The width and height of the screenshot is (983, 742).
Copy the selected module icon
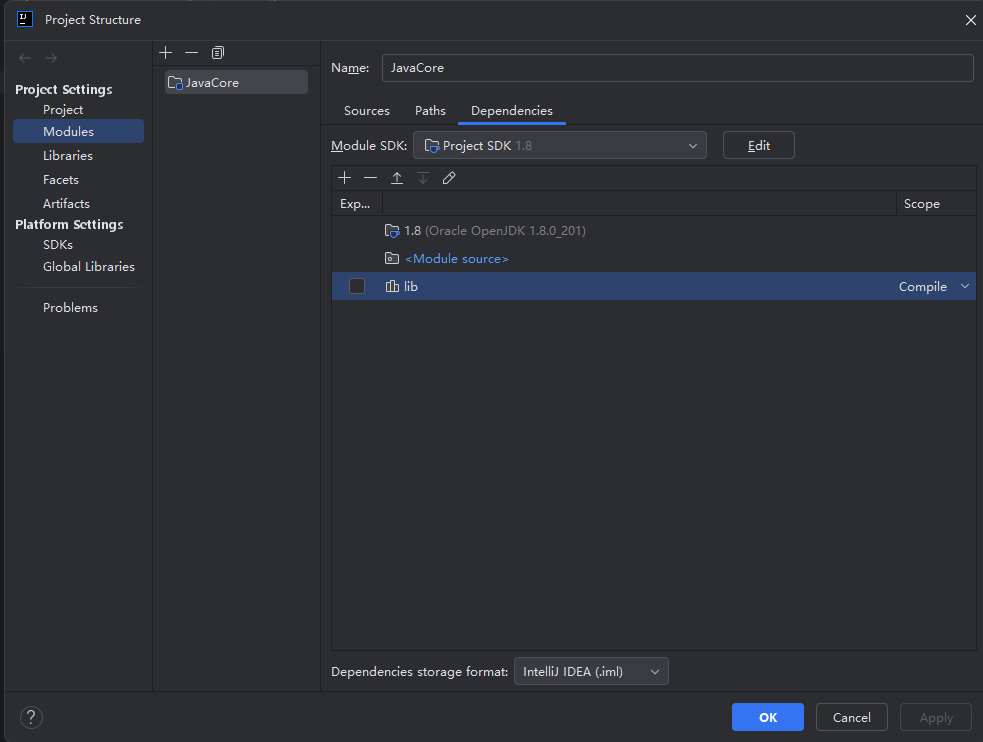[218, 53]
